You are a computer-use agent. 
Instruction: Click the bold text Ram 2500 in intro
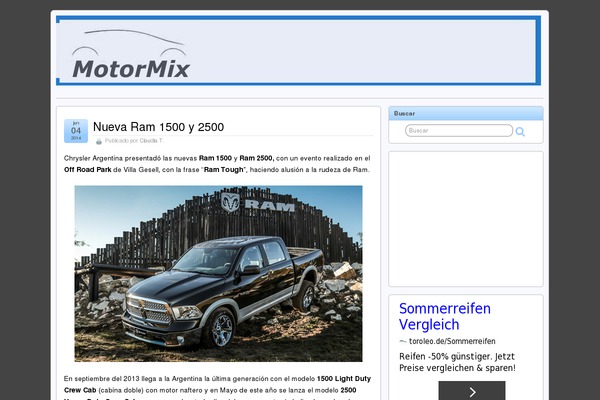(x=257, y=158)
